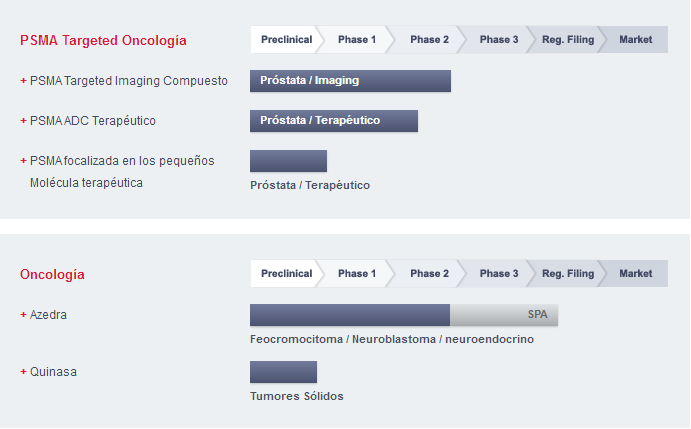Select Phase 2 stage in PSMA Targeted section
This screenshot has width=691, height=429.
point(429,40)
